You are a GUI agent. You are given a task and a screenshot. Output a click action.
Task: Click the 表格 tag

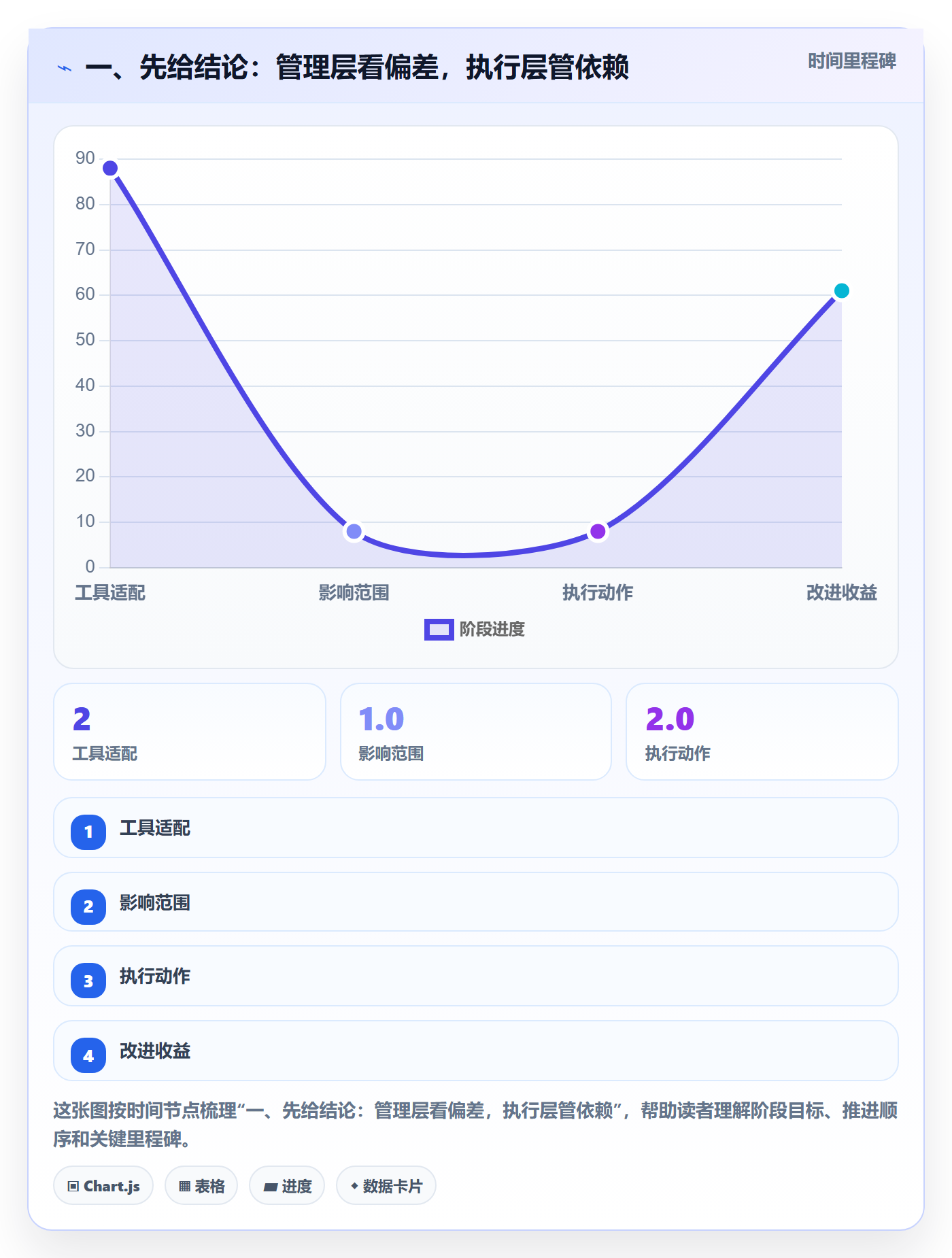(201, 1186)
